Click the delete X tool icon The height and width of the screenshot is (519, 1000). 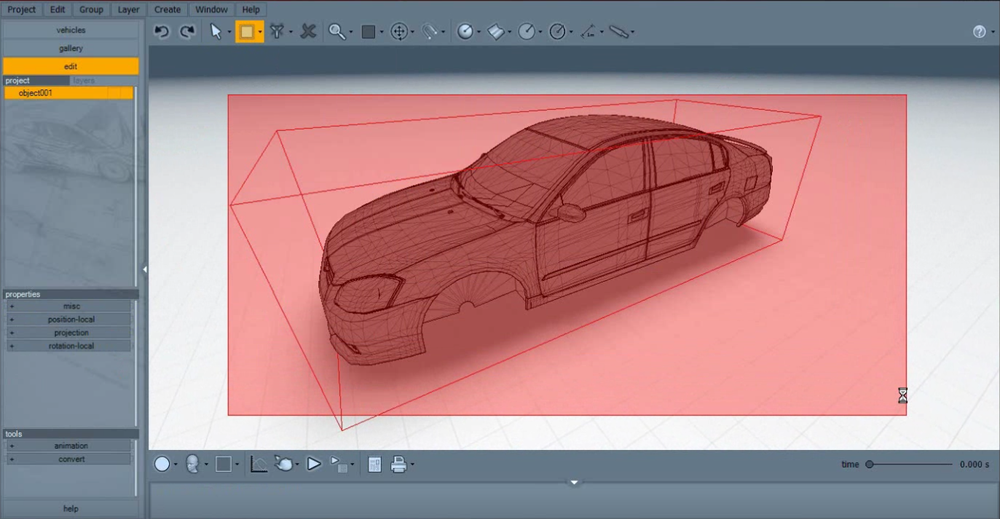tap(308, 31)
